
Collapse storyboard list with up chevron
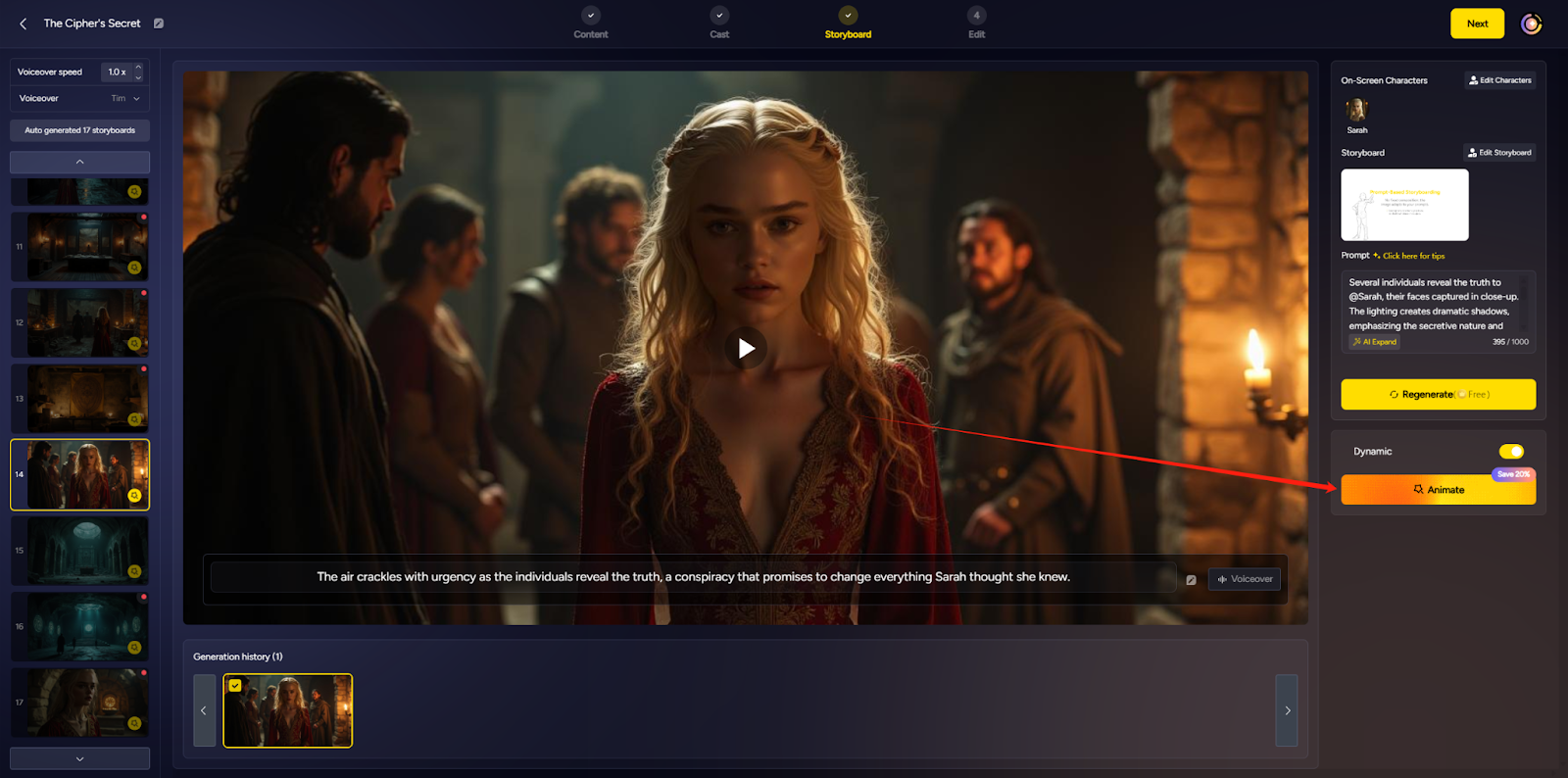79,162
